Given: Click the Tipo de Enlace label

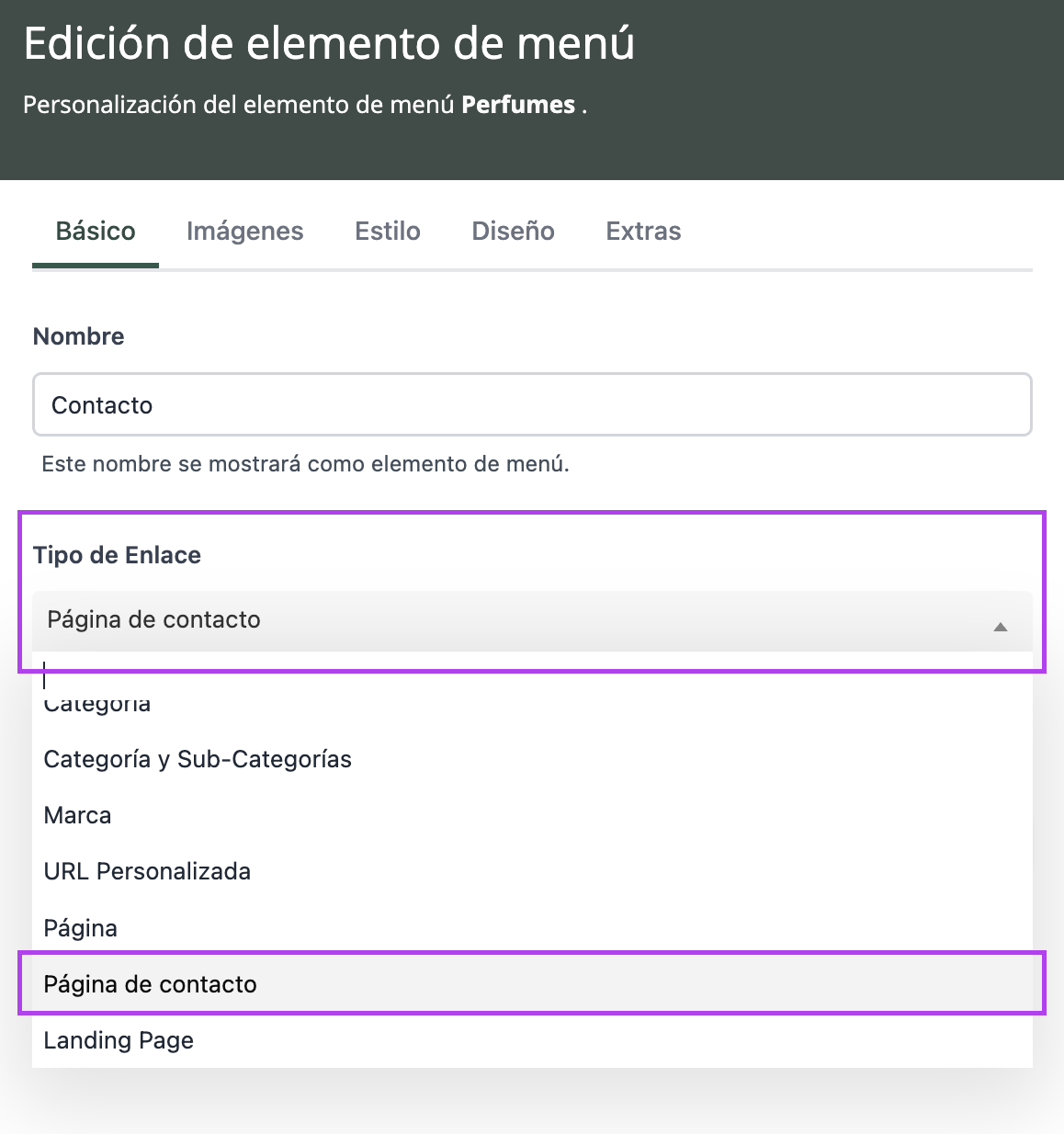Looking at the screenshot, I should [117, 555].
